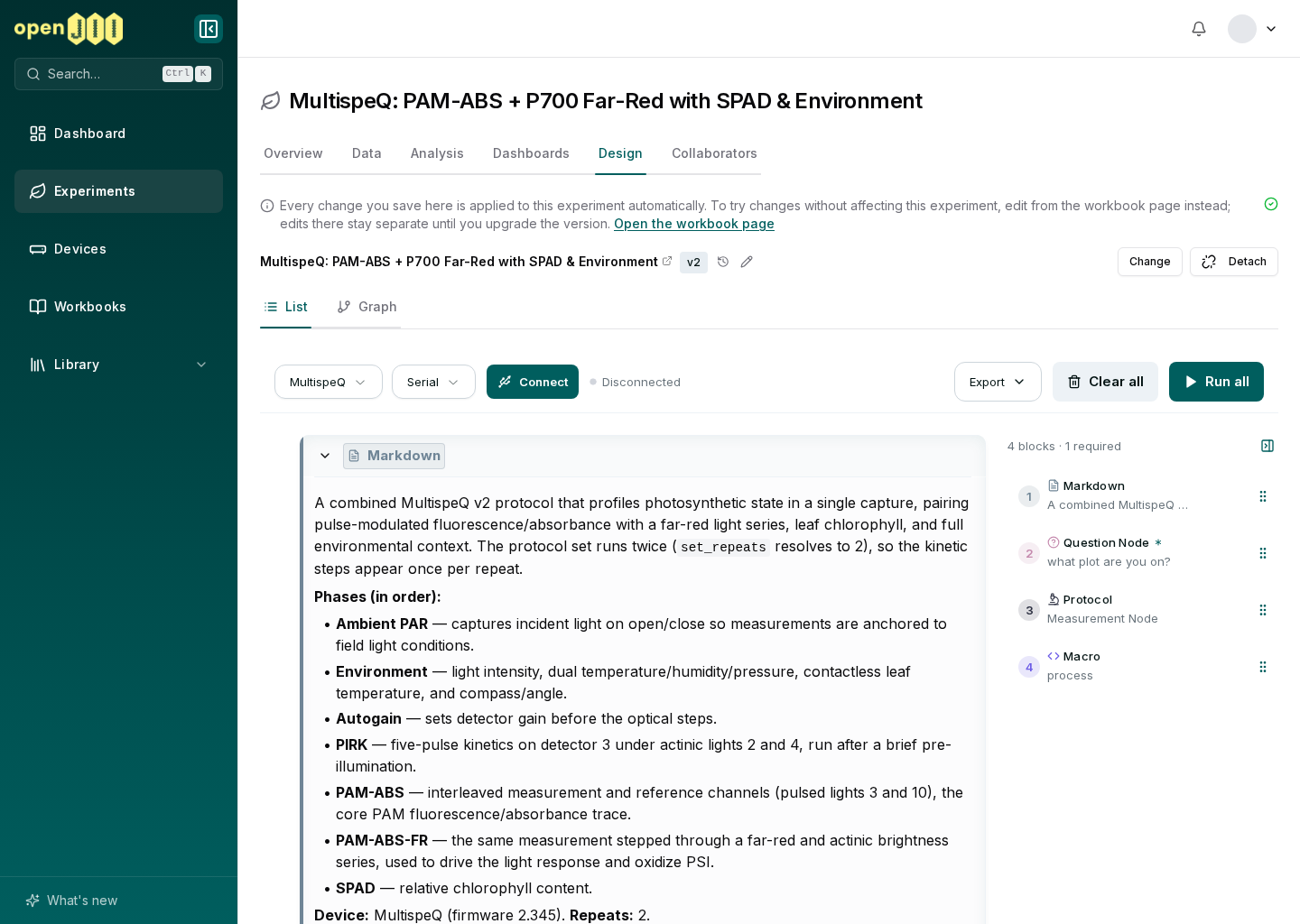Click the v2 version badge
The image size is (1300, 924).
(x=693, y=262)
